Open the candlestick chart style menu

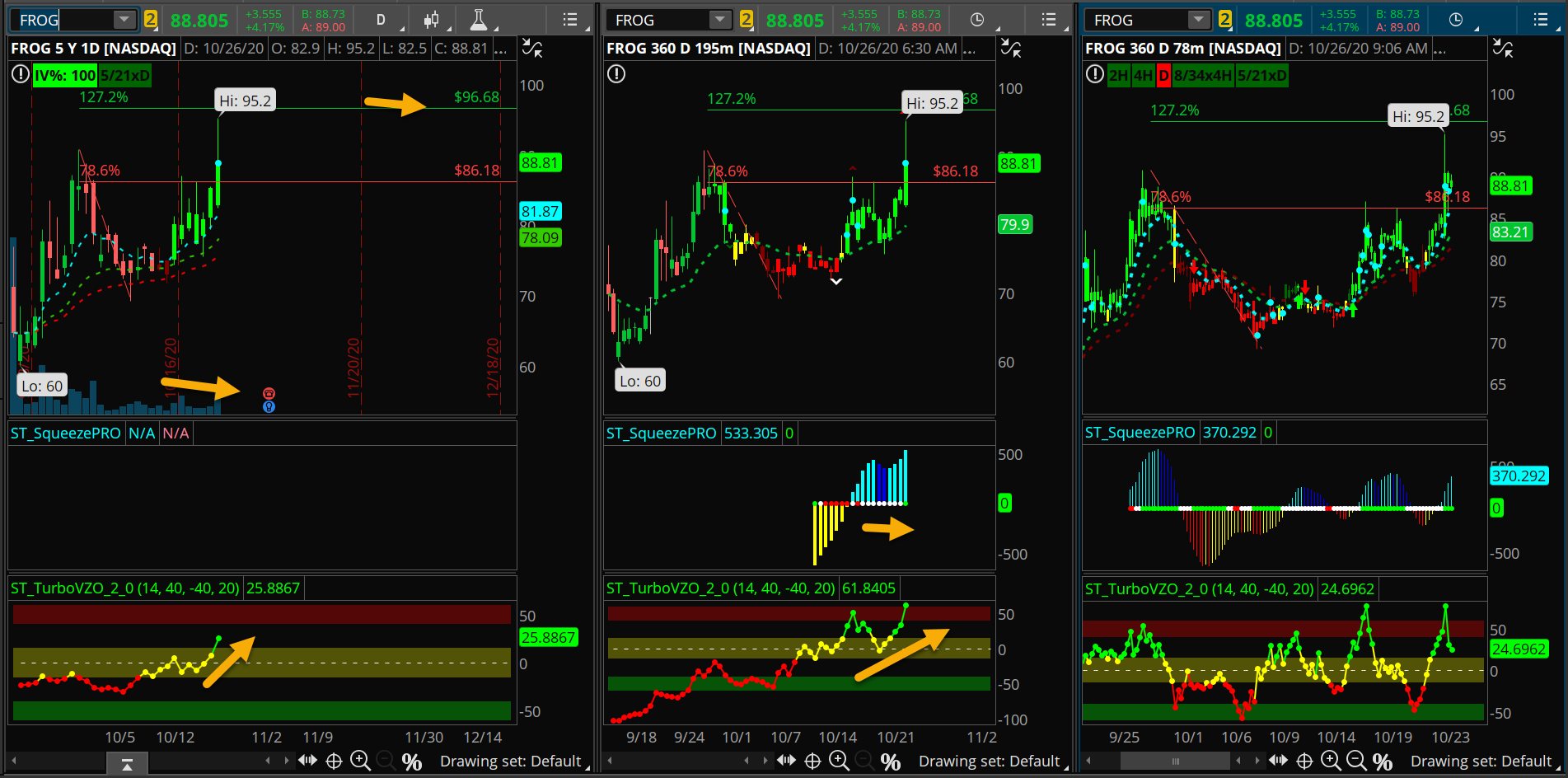click(431, 20)
